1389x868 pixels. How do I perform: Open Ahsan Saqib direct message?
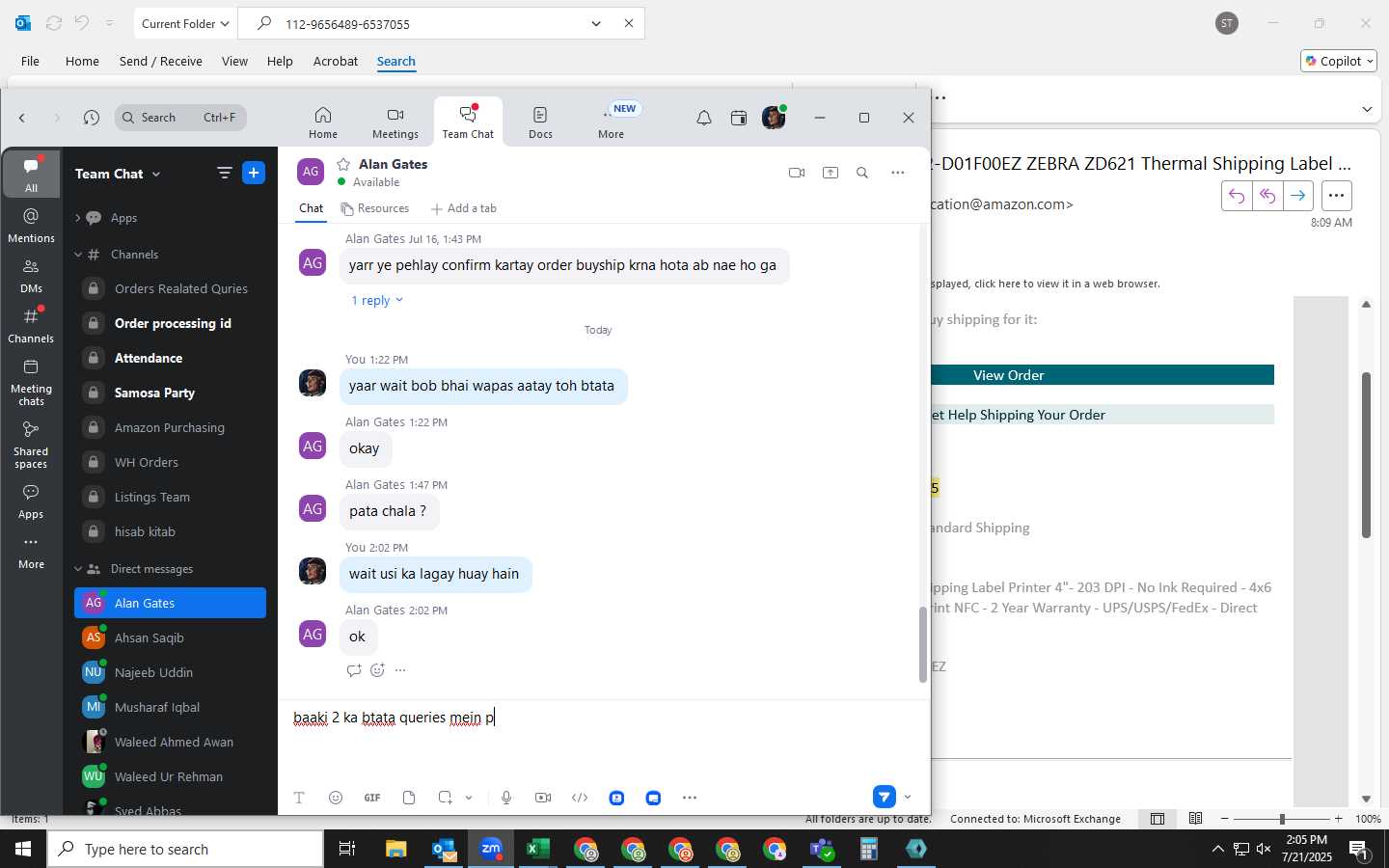[170, 637]
